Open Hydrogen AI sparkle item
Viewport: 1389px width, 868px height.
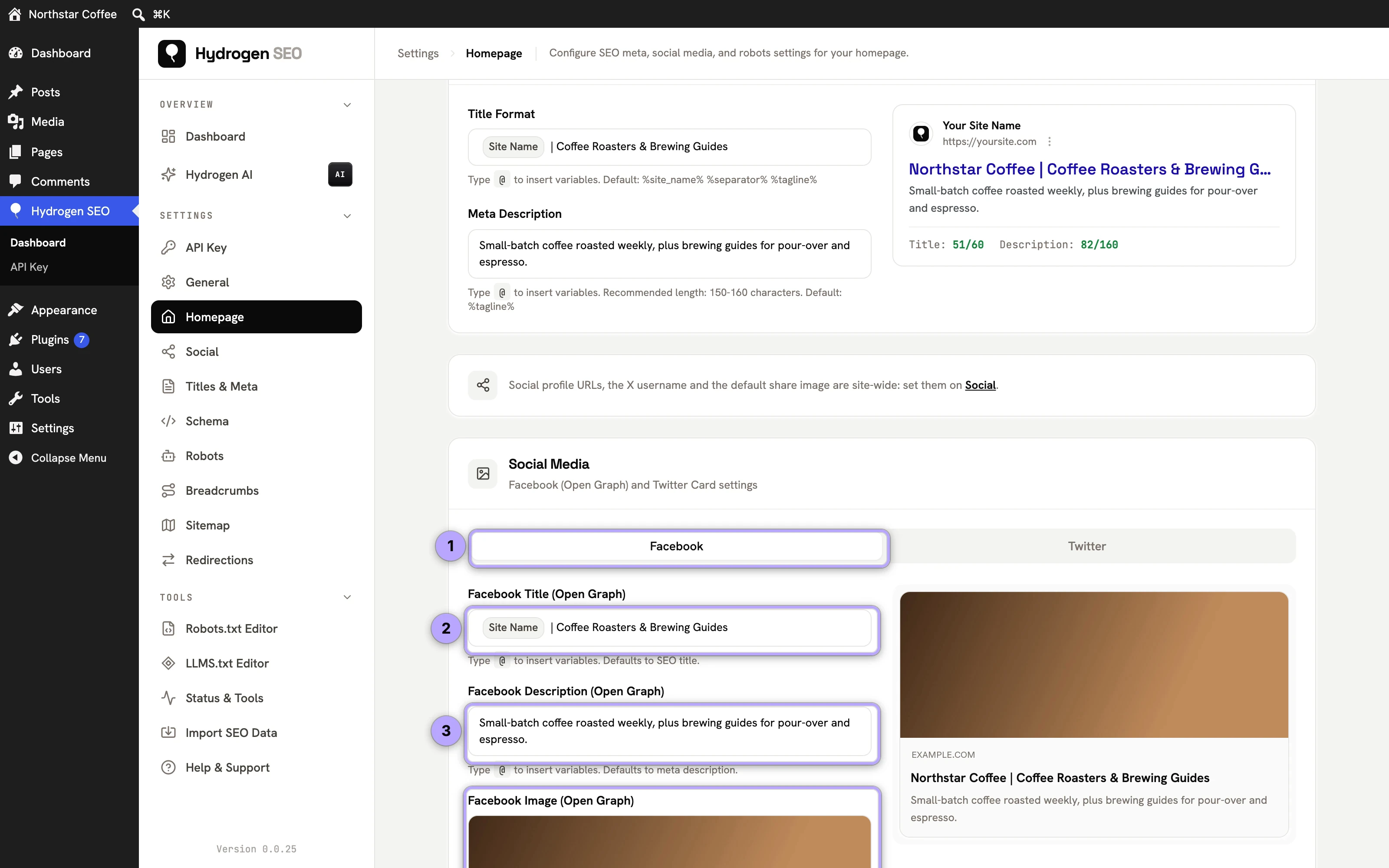coord(256,174)
